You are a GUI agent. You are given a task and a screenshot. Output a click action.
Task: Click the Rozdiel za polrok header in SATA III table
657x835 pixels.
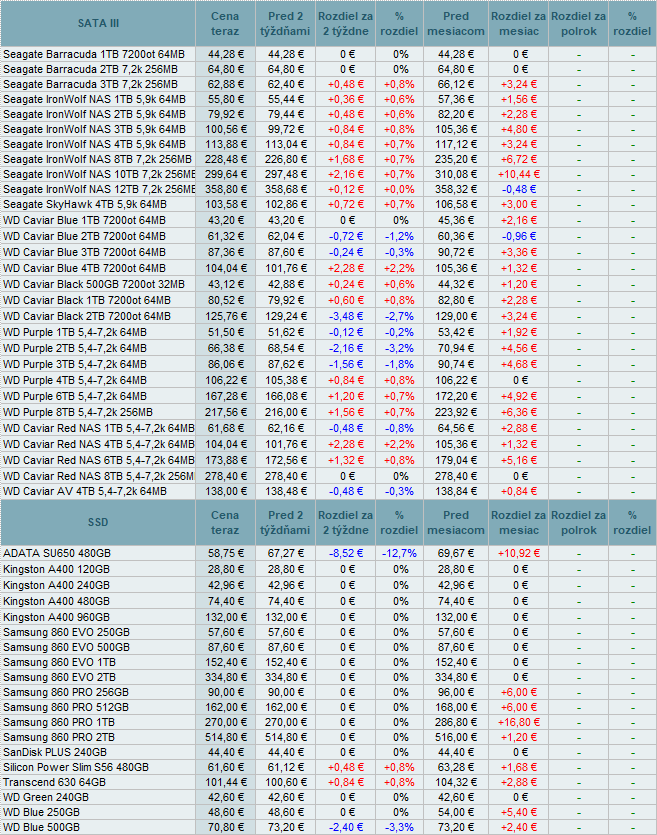click(578, 23)
